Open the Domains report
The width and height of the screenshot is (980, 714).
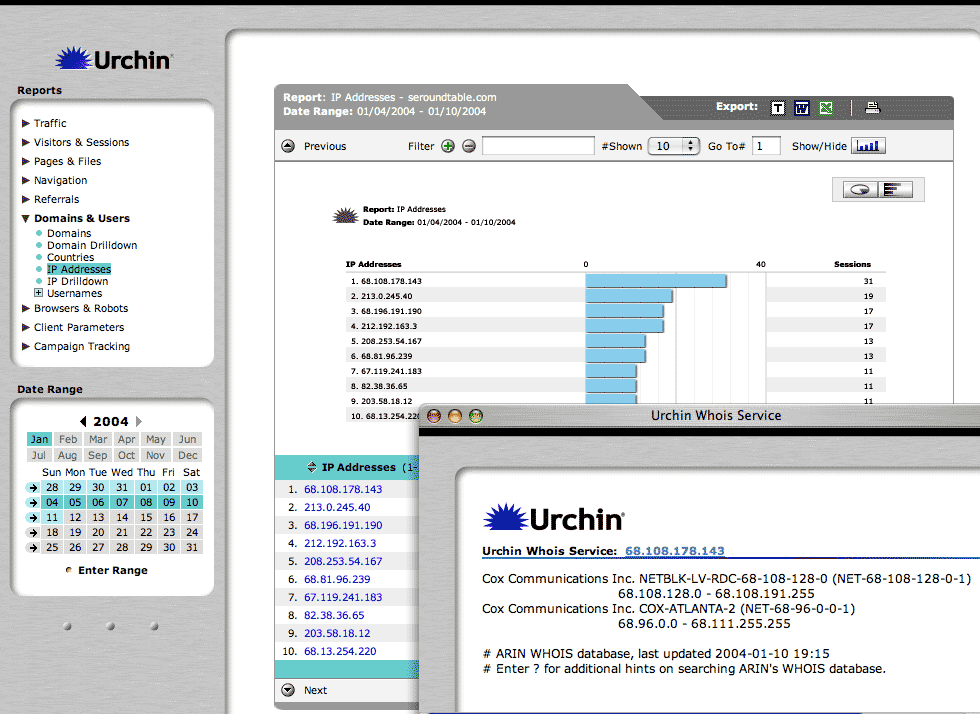pos(69,233)
